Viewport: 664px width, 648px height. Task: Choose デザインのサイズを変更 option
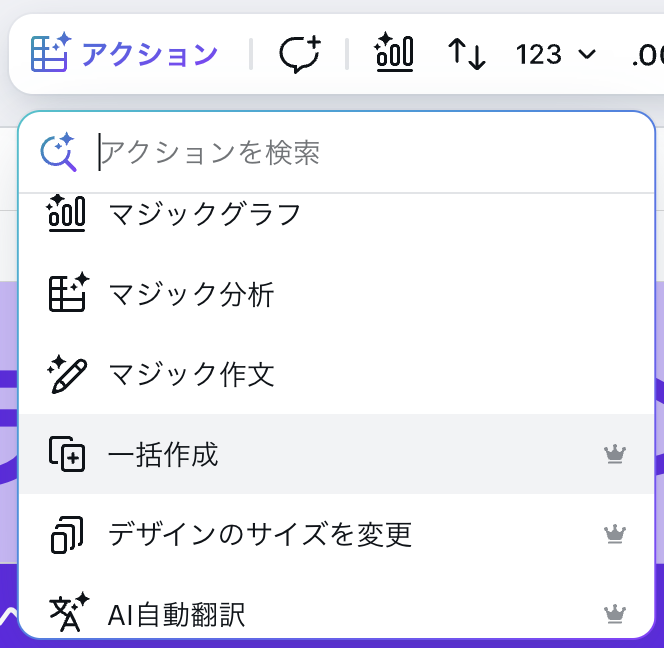pos(336,534)
